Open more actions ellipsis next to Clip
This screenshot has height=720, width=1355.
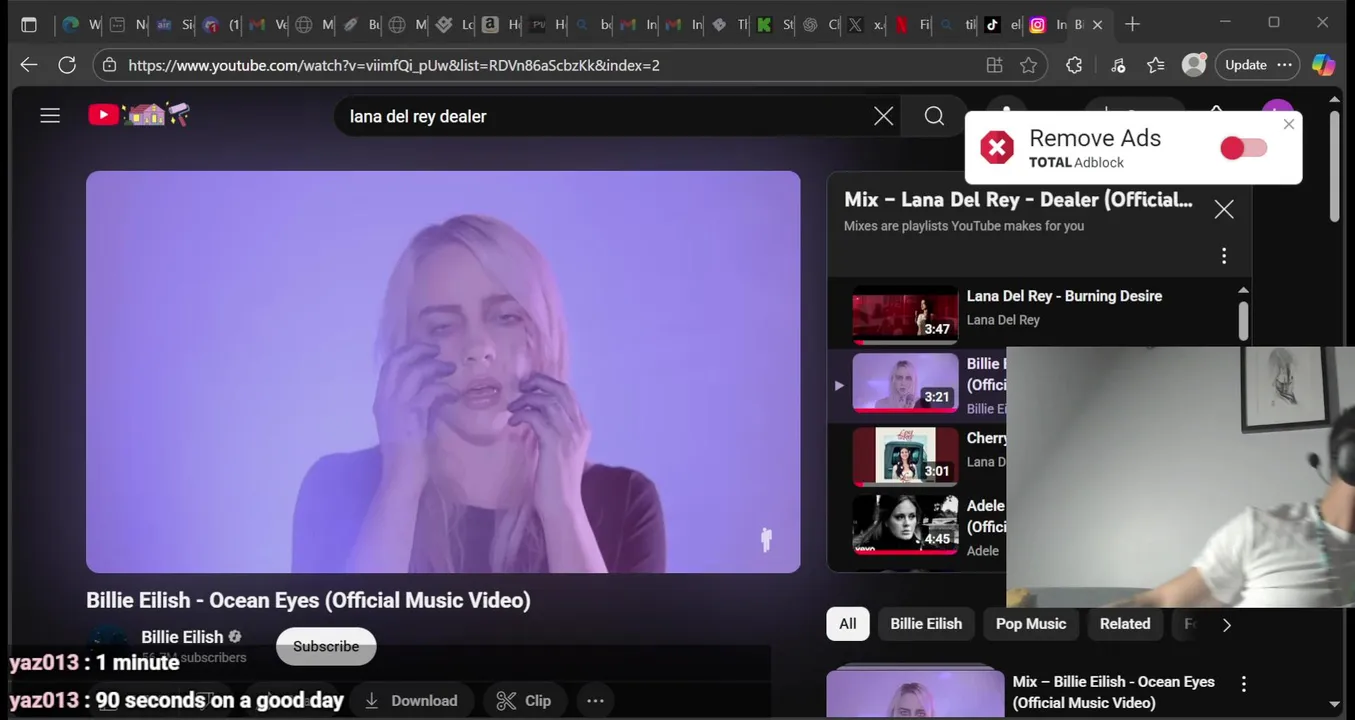(x=595, y=700)
